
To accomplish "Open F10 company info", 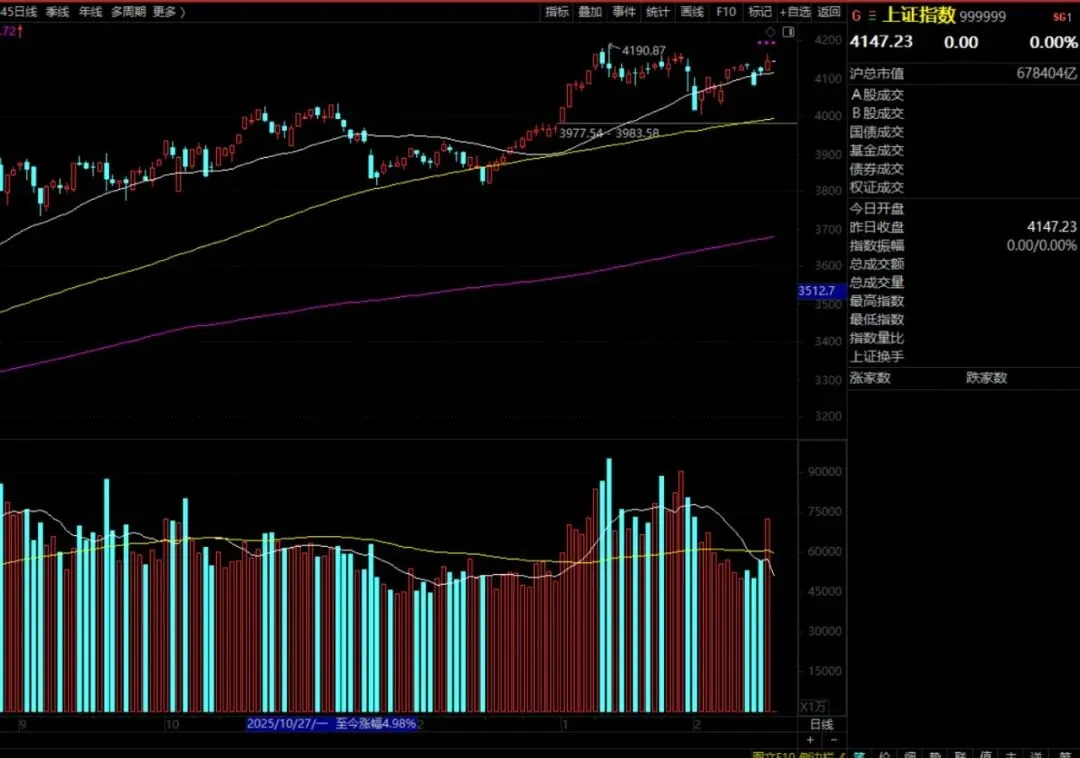I will click(x=726, y=12).
